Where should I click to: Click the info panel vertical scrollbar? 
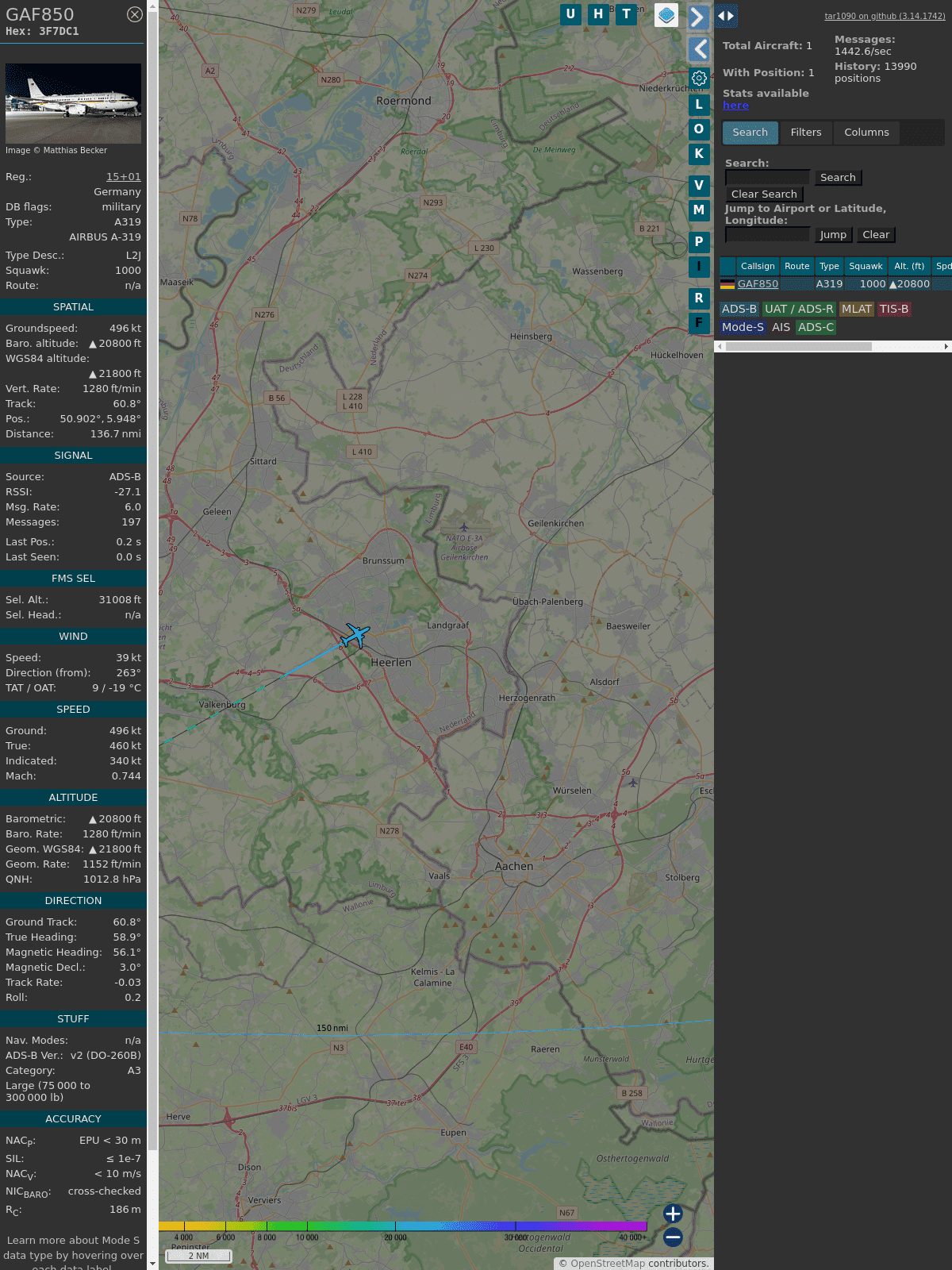pos(153,579)
